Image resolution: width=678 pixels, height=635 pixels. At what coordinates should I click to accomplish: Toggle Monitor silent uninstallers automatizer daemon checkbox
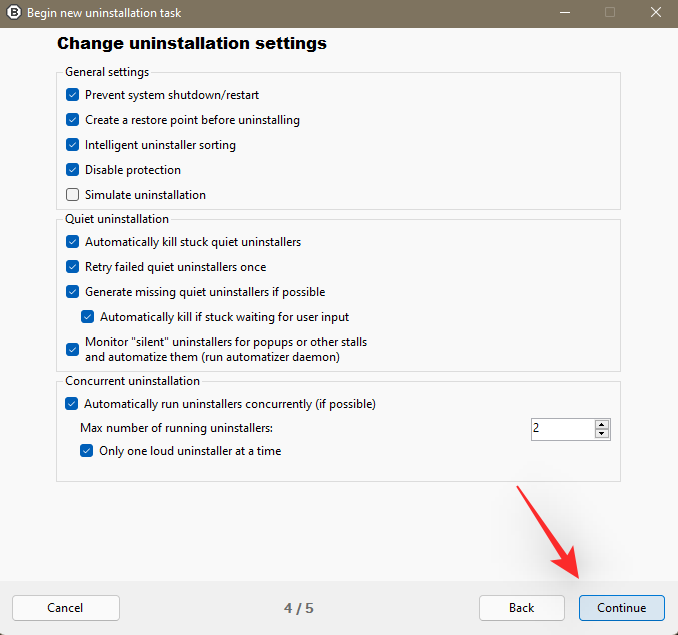tap(72, 349)
